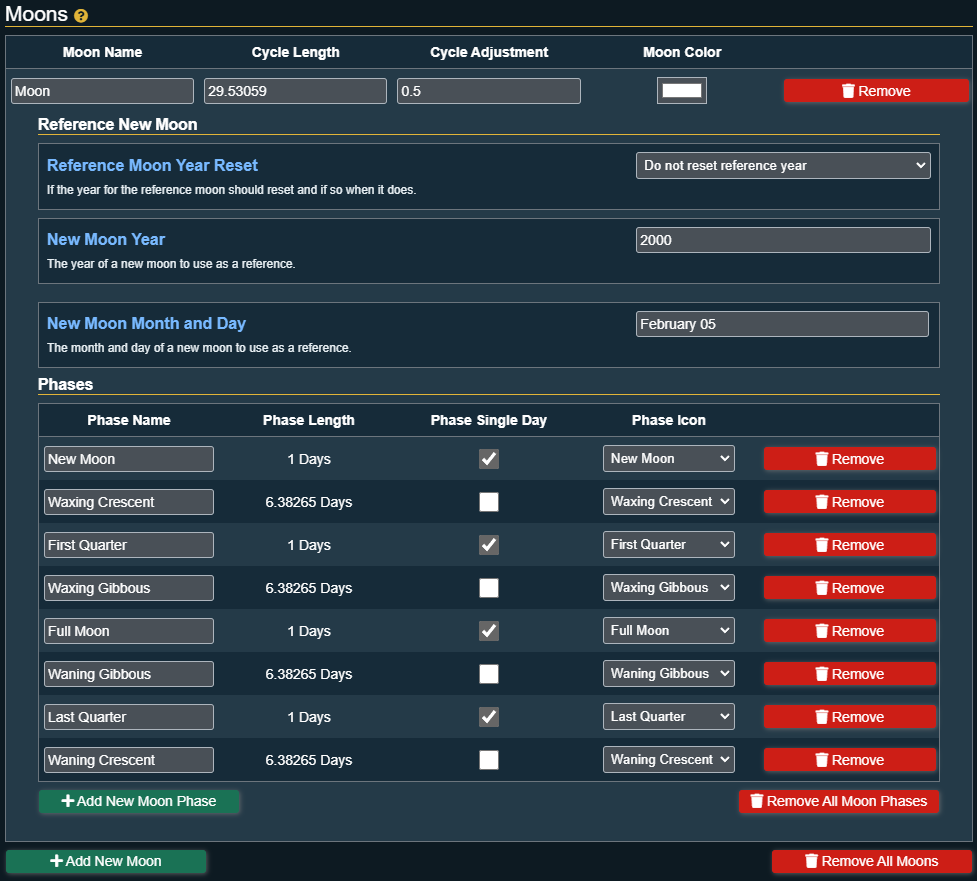977x881 pixels.
Task: Click trash icon on Remove All Moons
Action: pyautogui.click(x=812, y=861)
